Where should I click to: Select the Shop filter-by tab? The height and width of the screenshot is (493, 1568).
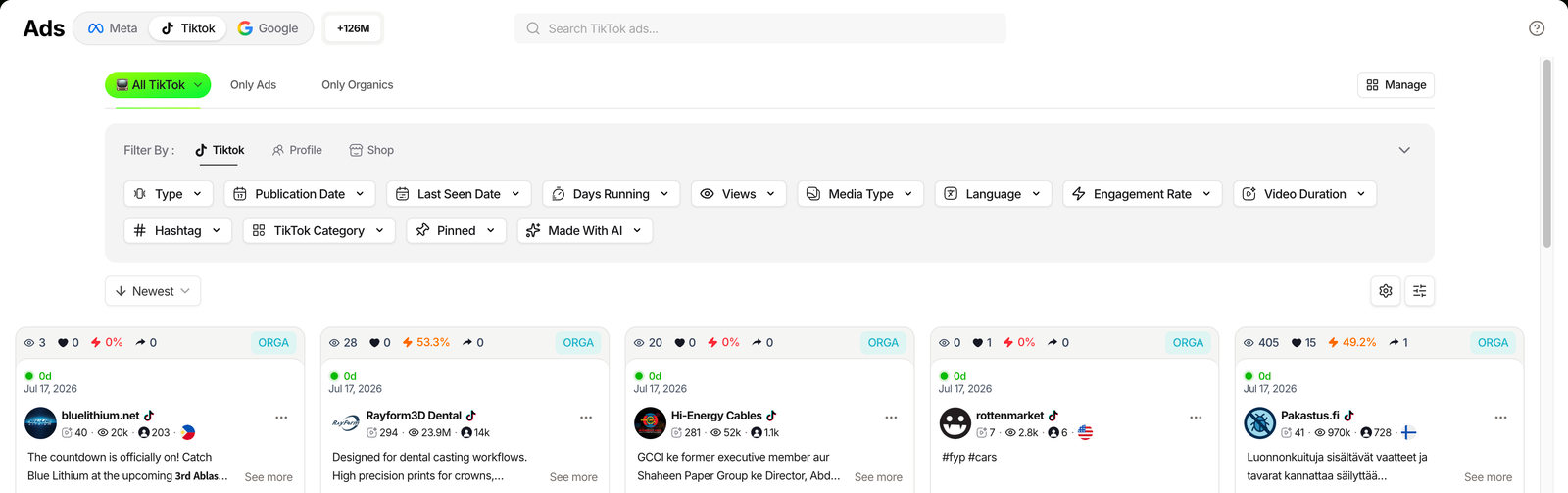[x=371, y=150]
